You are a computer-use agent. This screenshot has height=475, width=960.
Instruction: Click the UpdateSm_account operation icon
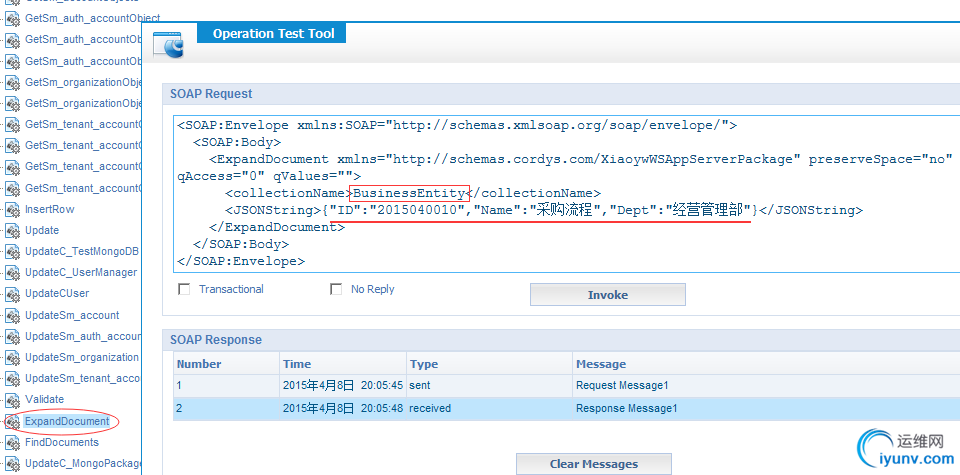13,316
